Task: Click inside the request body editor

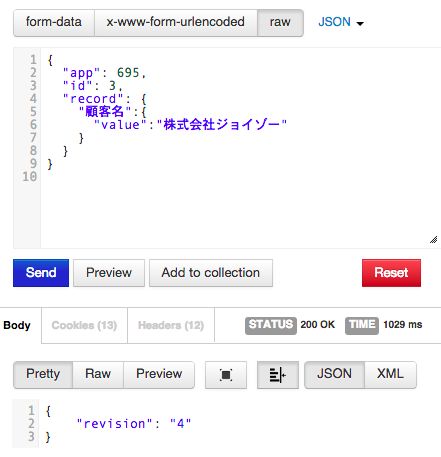Action: (x=240, y=148)
